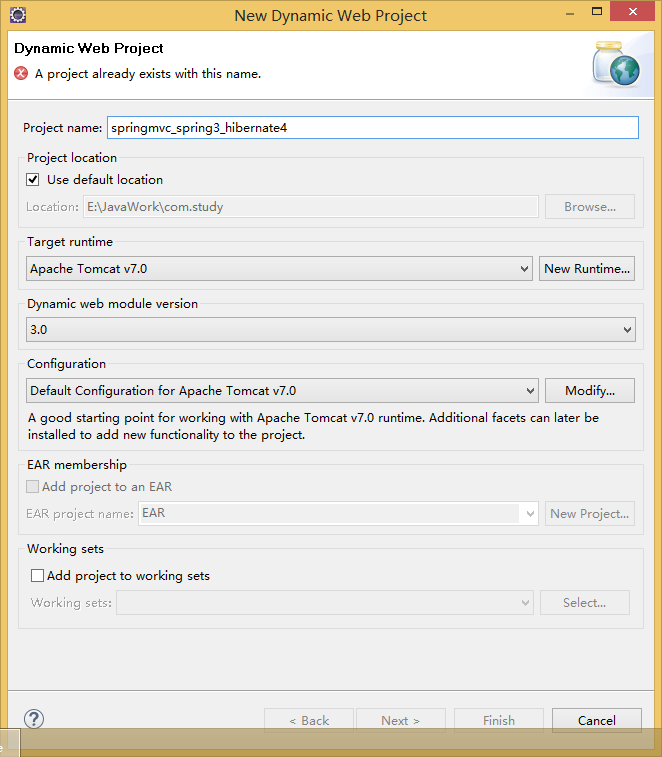Open the Working sets dropdown
662x757 pixels.
click(525, 603)
